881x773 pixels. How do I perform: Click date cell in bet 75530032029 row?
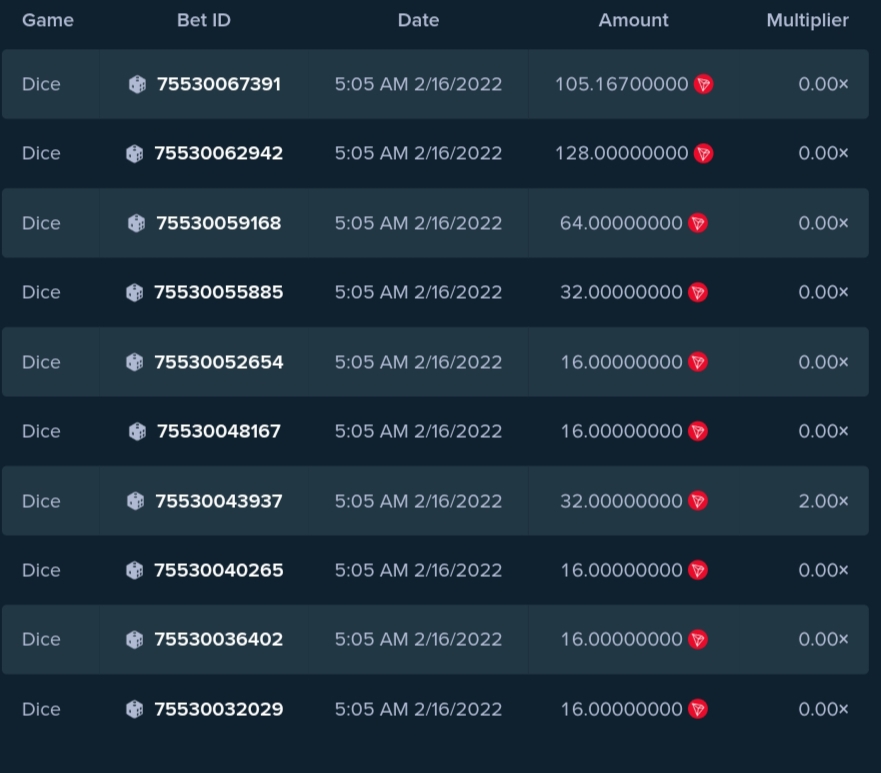point(419,710)
